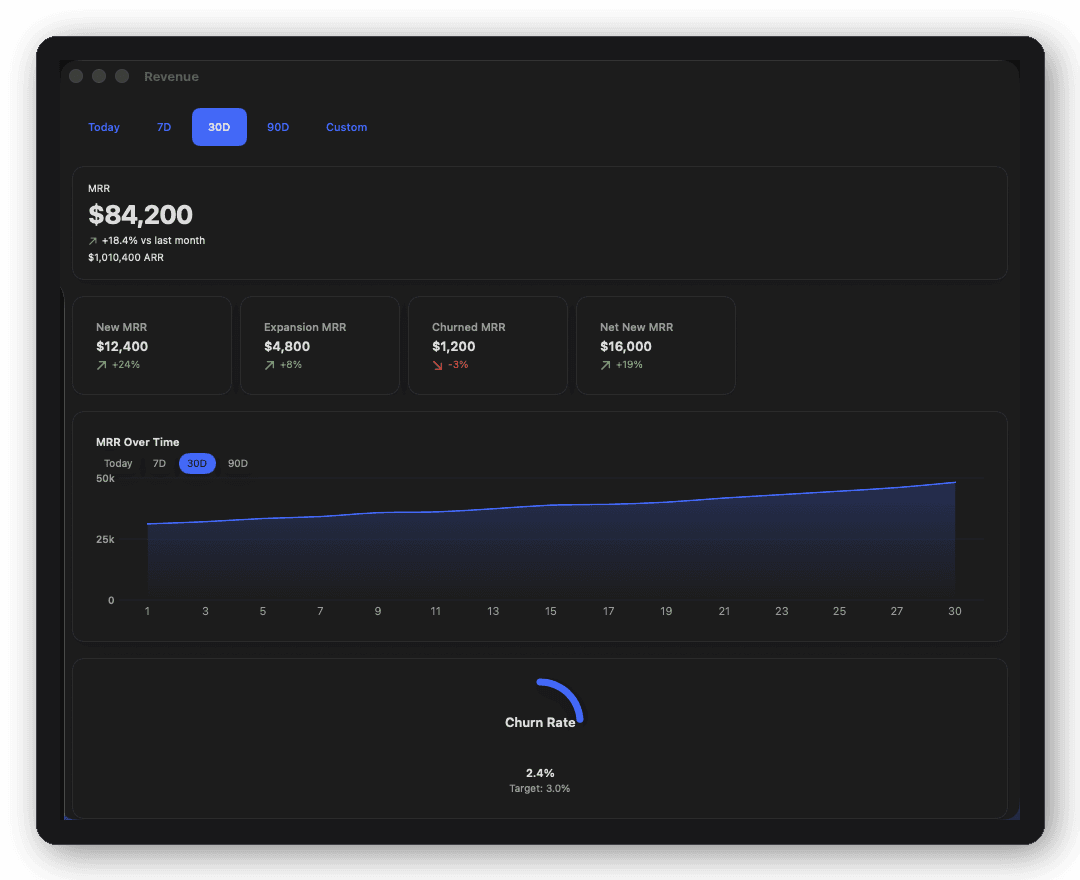Click the +18.4% vs last month text
The width and height of the screenshot is (1080, 880).
pyautogui.click(x=153, y=240)
